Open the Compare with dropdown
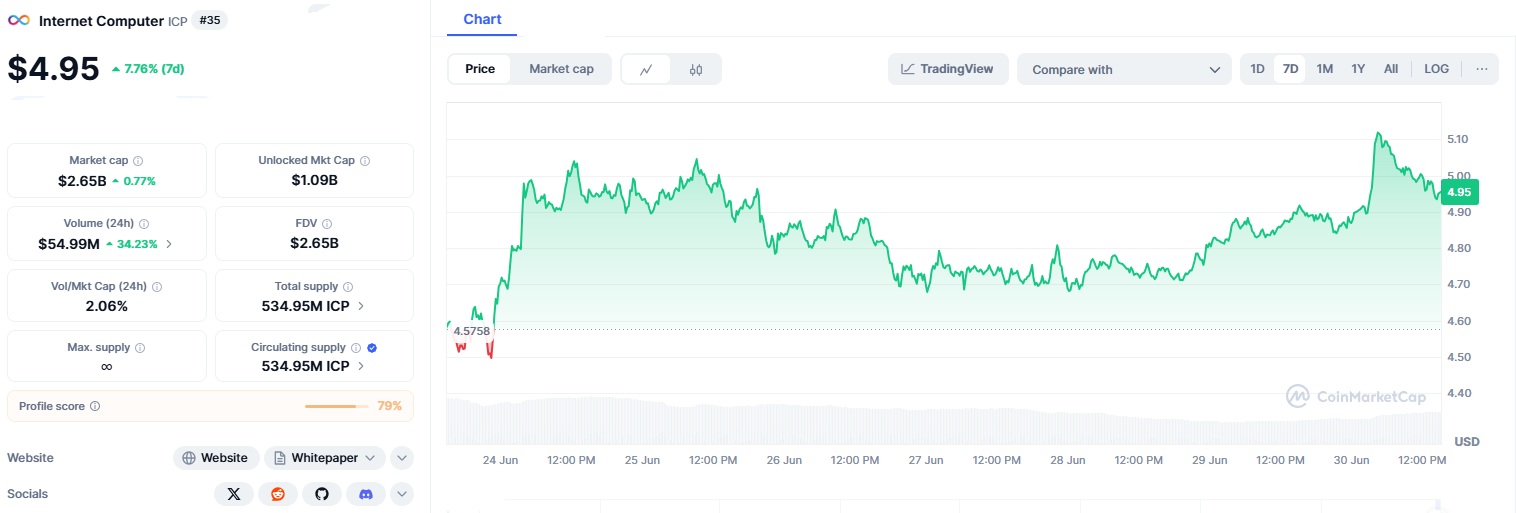 tap(1124, 69)
